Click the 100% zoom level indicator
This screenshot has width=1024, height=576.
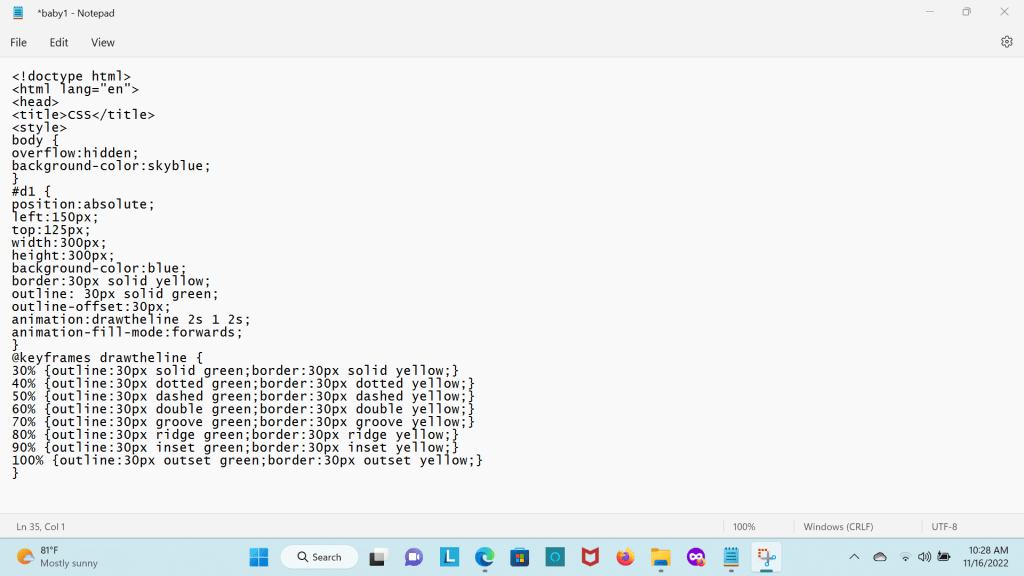(744, 526)
